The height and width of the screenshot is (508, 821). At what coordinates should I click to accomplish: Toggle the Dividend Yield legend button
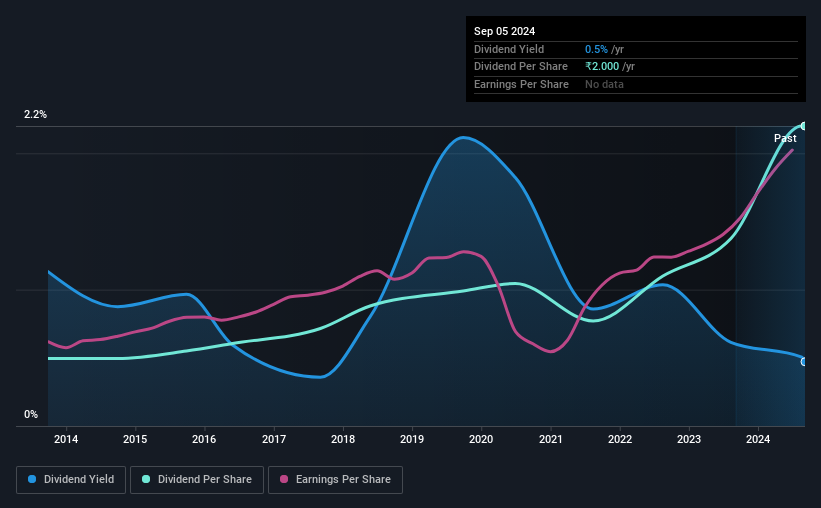tap(71, 480)
